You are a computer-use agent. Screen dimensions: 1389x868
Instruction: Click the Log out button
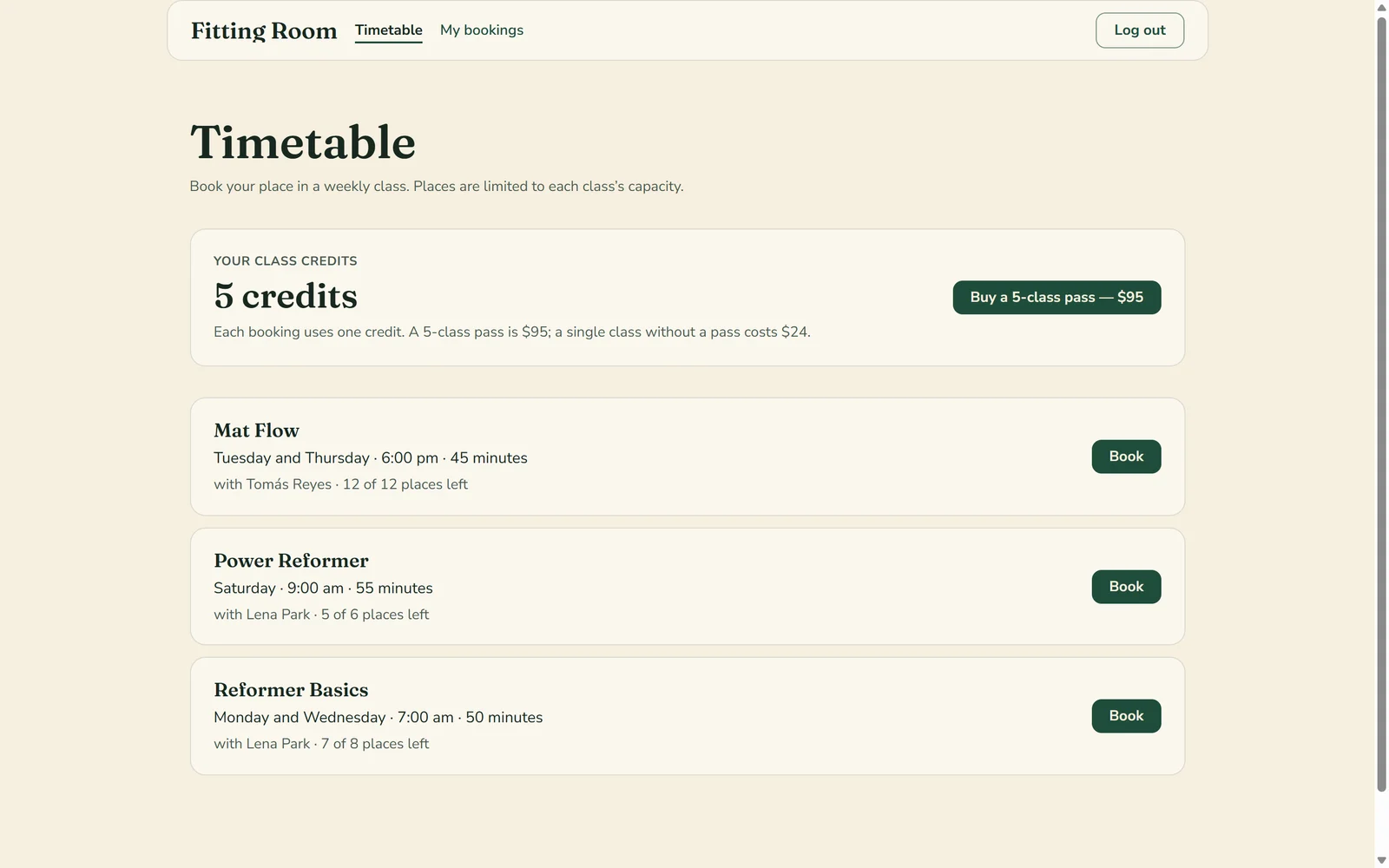tap(1140, 30)
